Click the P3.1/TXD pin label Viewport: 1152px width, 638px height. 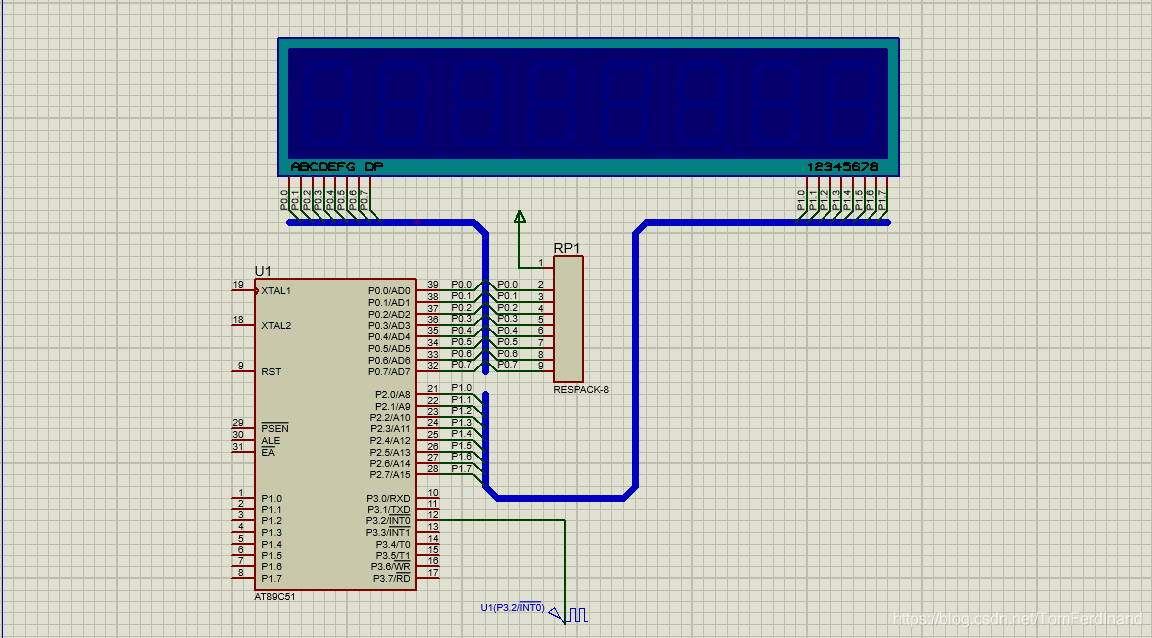tap(389, 509)
